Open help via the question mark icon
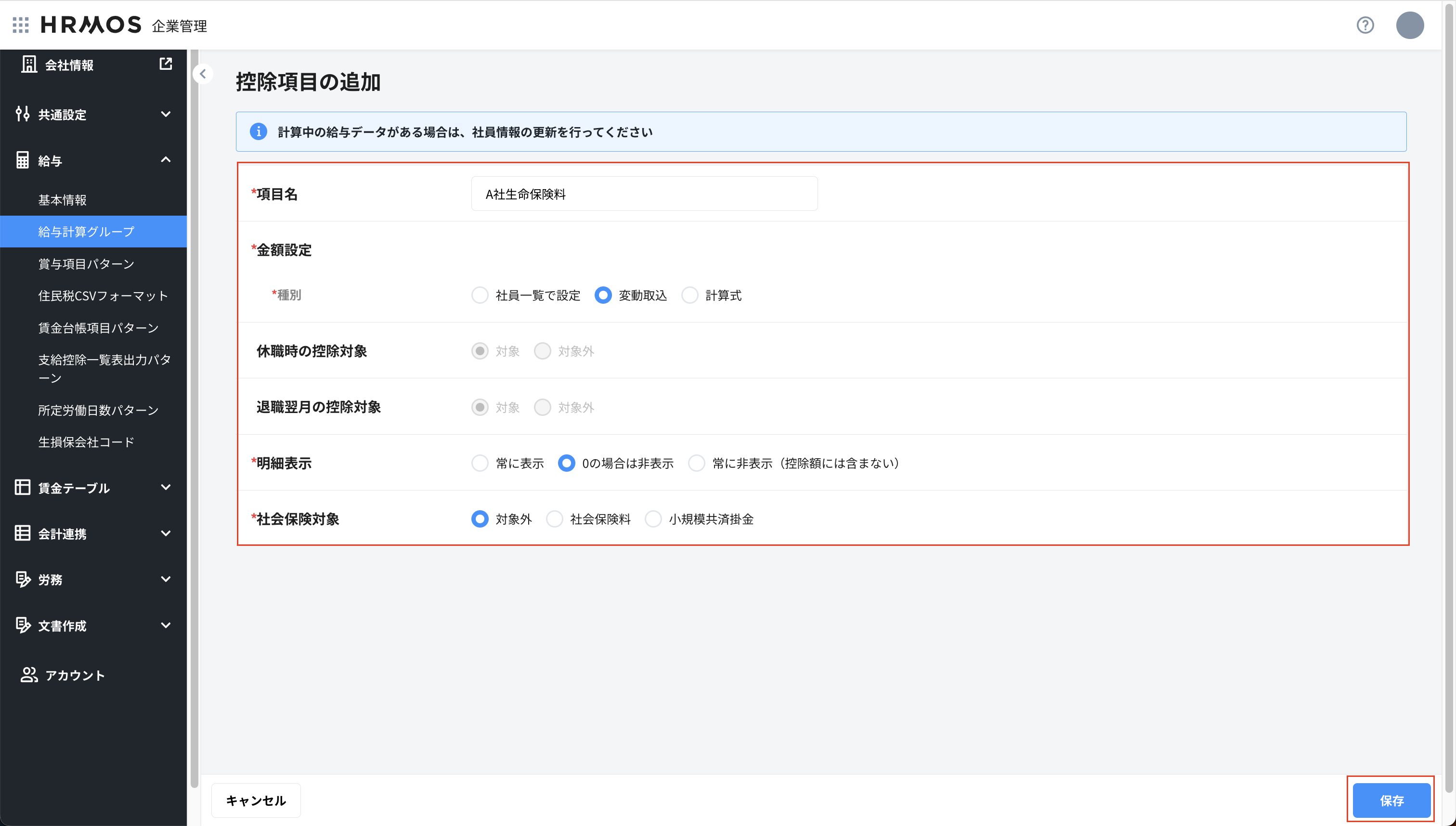The height and width of the screenshot is (826, 1456). click(1365, 25)
